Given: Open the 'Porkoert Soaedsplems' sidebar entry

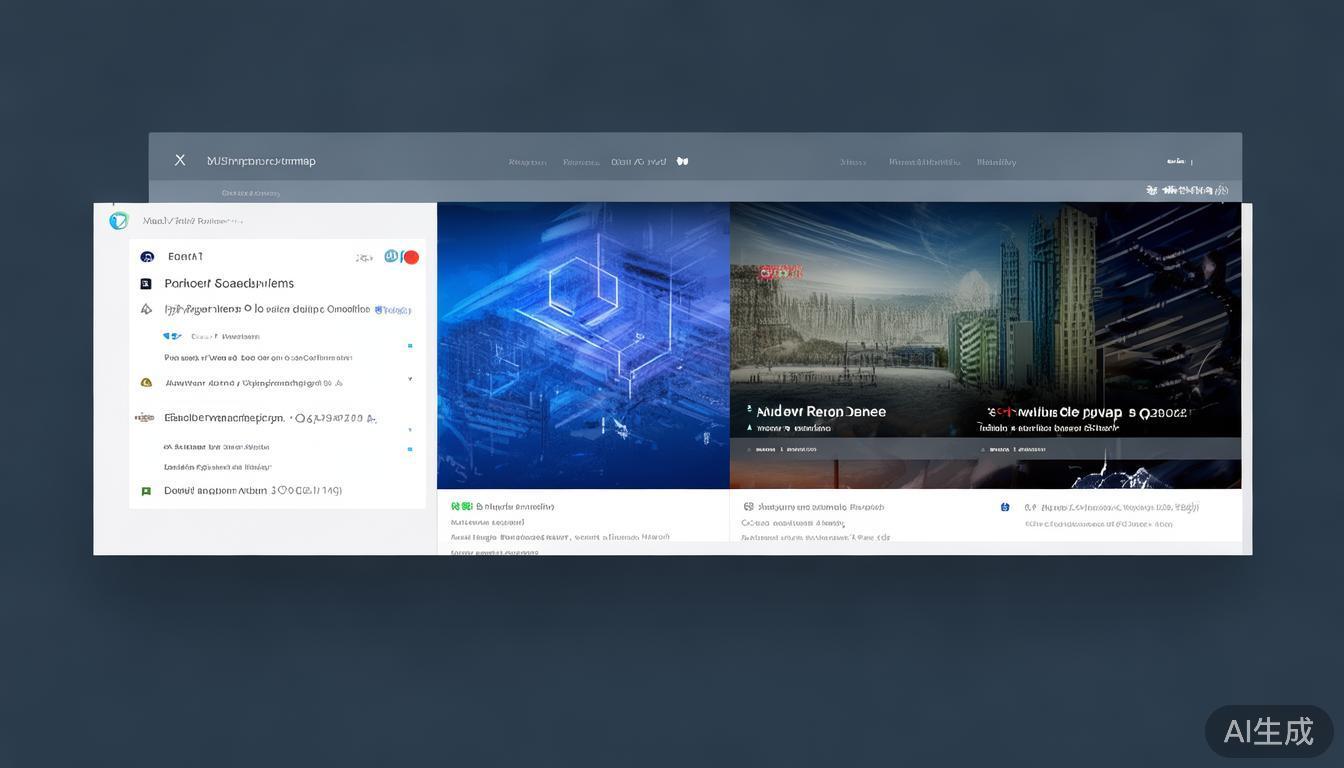Looking at the screenshot, I should (229, 284).
